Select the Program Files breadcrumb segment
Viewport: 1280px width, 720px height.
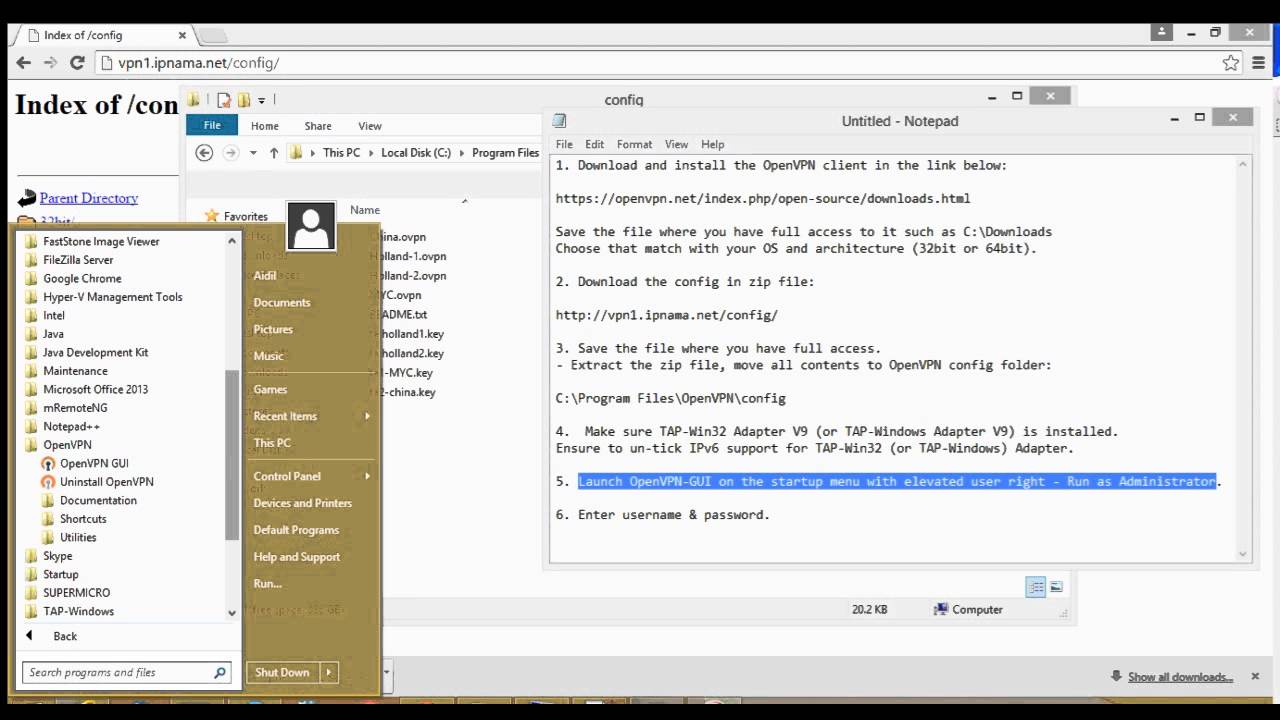tap(505, 153)
